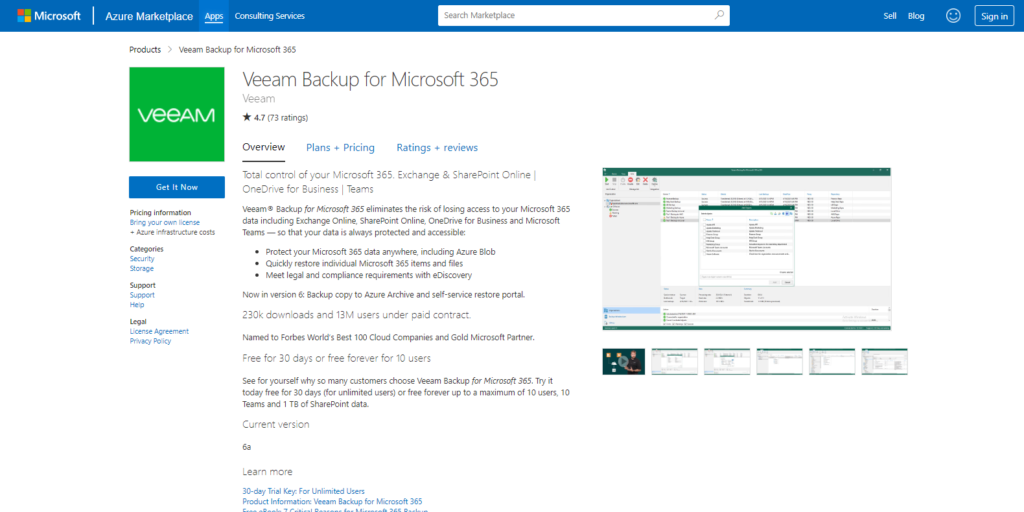Click the Veeam publisher name
The image size is (1024, 512).
click(x=259, y=99)
